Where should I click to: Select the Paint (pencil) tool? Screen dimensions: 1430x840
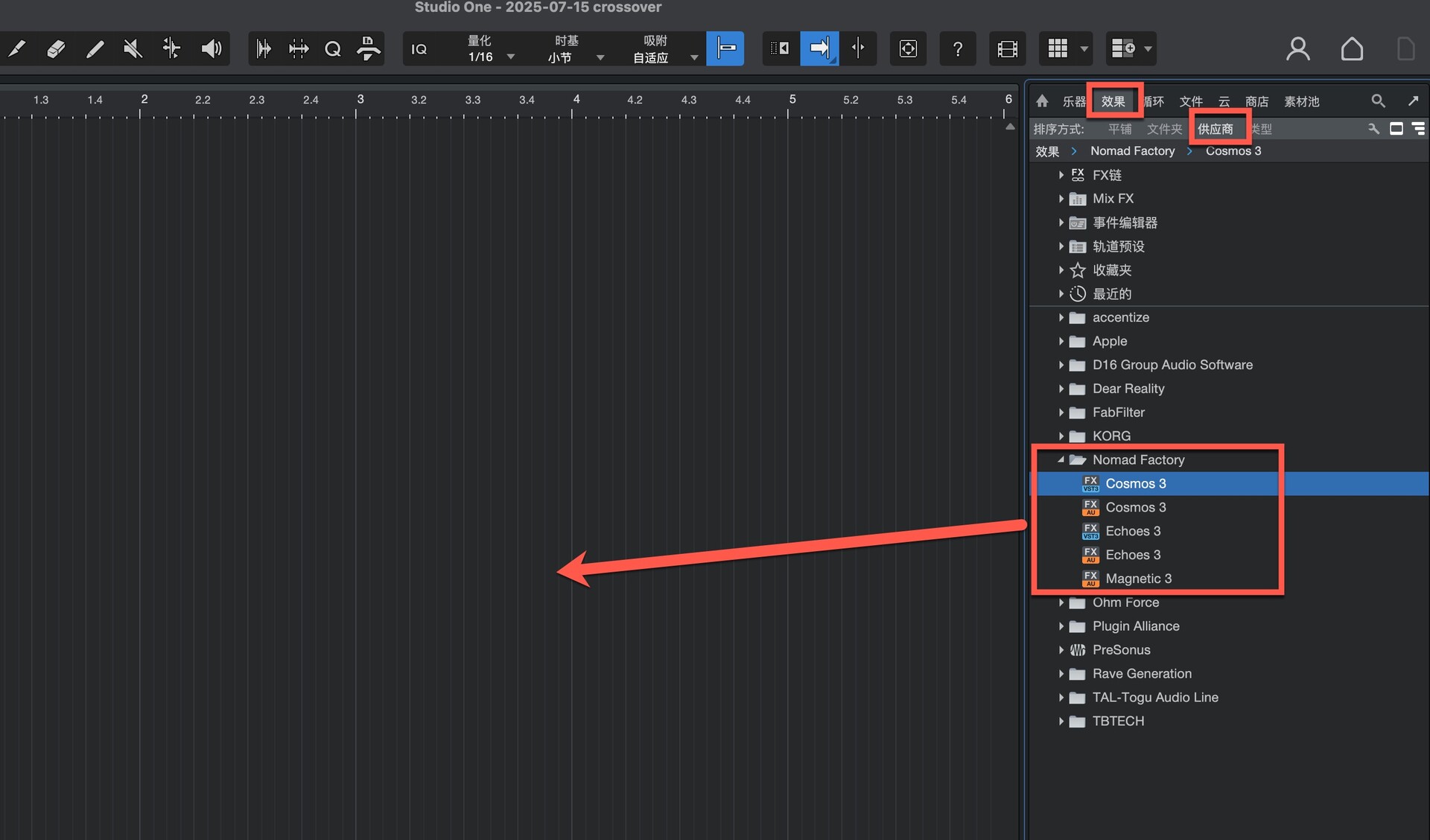16,49
